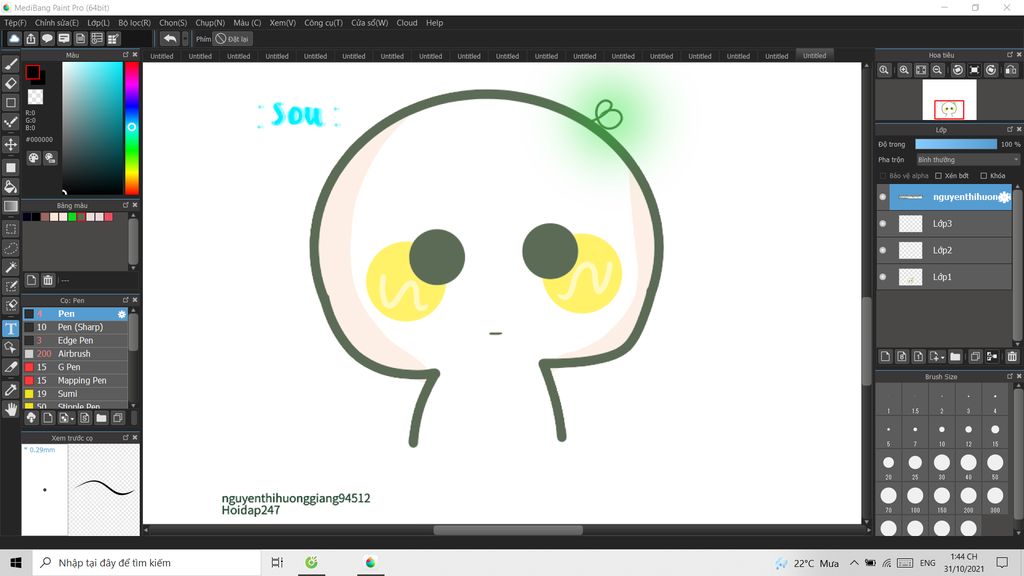Click the rainbow hue slider bar
The image size is (1024, 576).
coord(131,128)
